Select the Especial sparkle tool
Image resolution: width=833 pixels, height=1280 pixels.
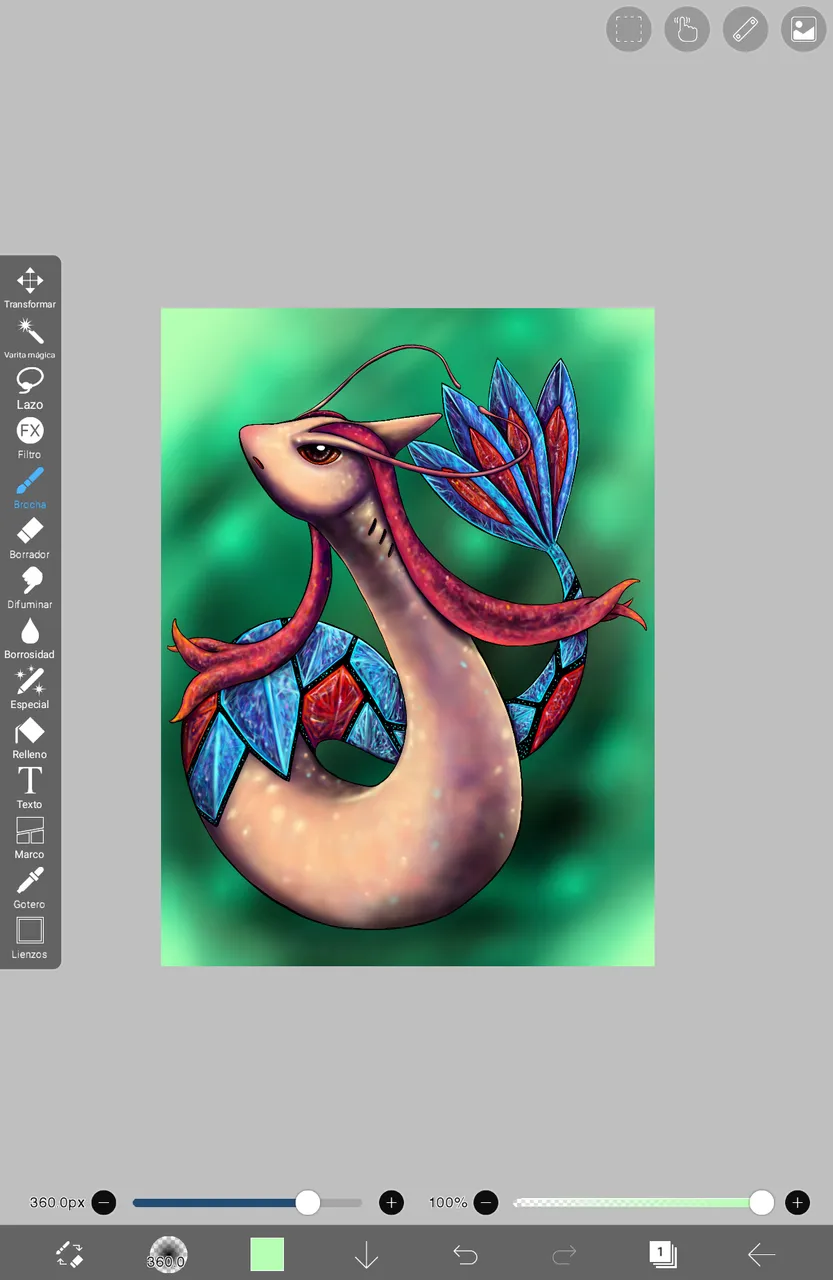tap(30, 688)
